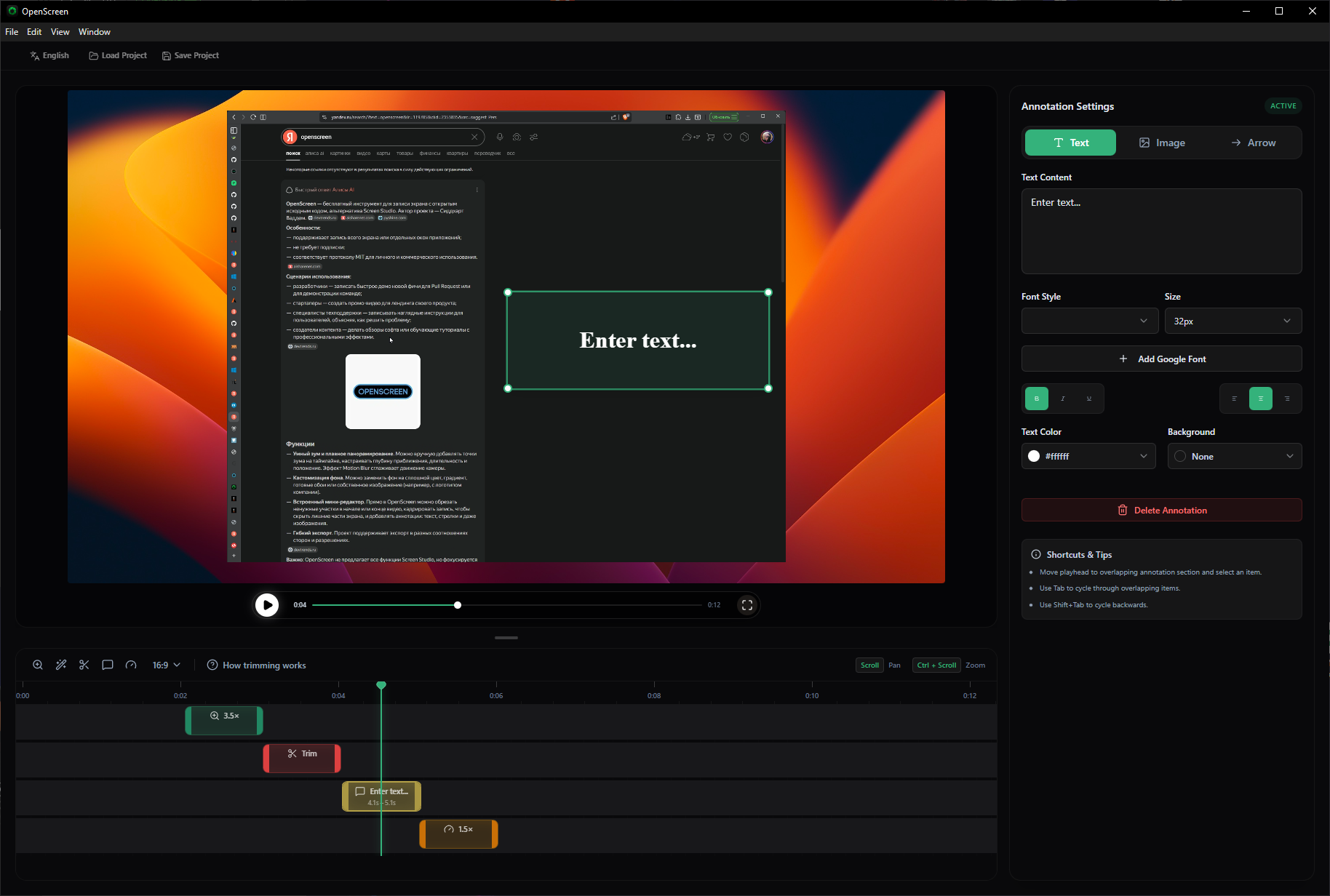Click the magic wand auto-zoom icon

[61, 665]
